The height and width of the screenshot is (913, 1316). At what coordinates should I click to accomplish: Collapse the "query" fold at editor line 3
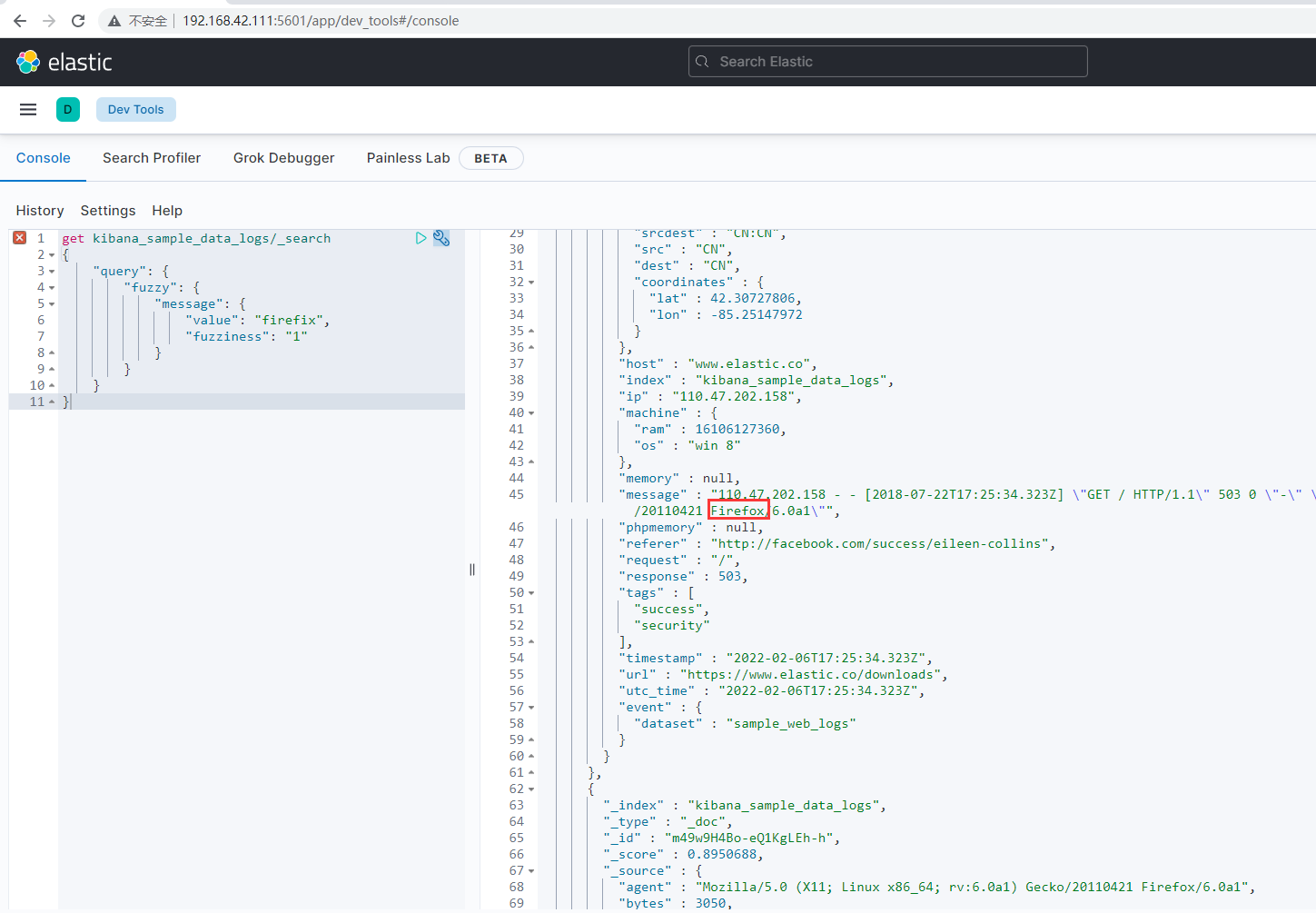coord(52,272)
